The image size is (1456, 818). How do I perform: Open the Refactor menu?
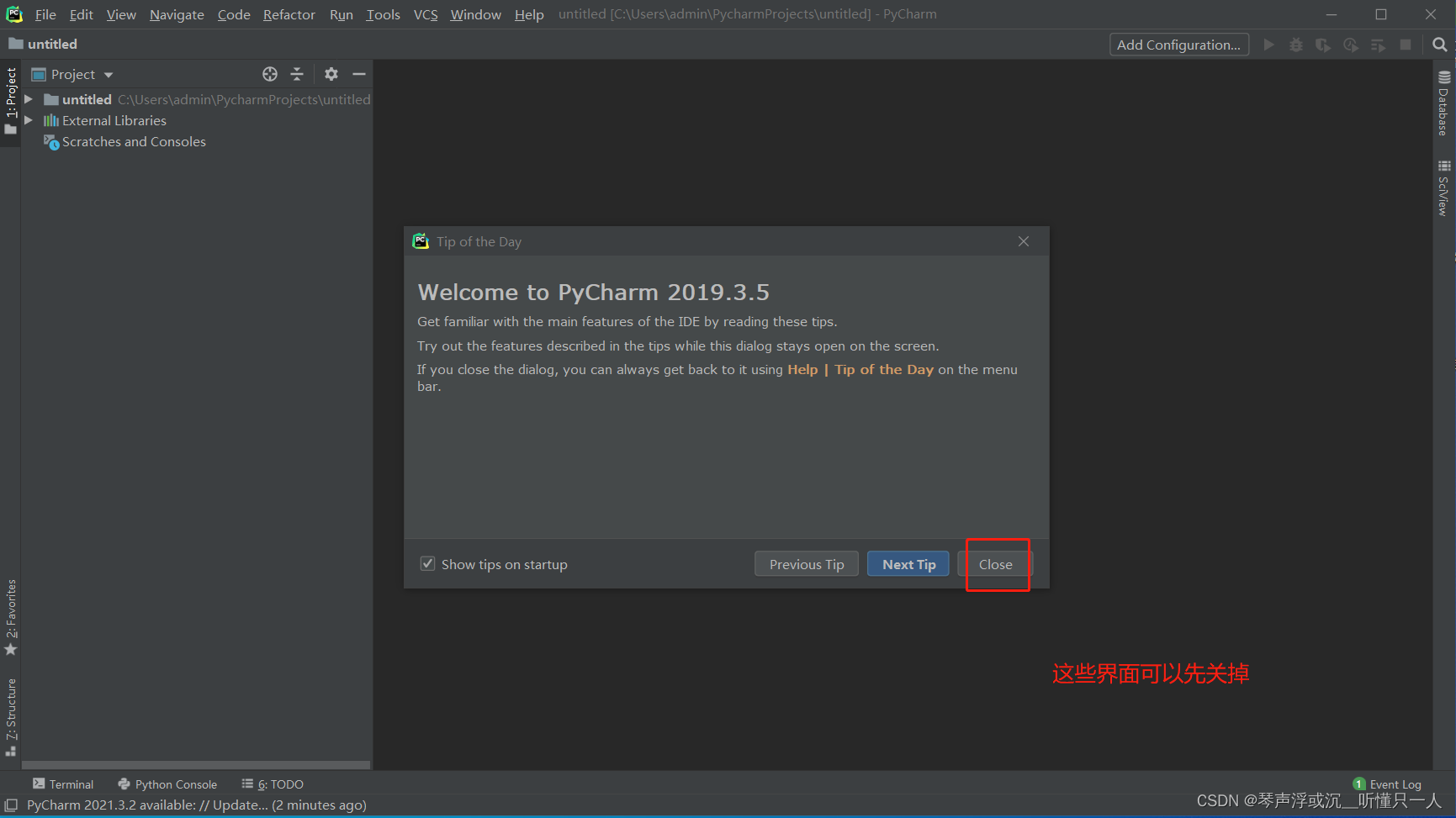click(x=289, y=14)
